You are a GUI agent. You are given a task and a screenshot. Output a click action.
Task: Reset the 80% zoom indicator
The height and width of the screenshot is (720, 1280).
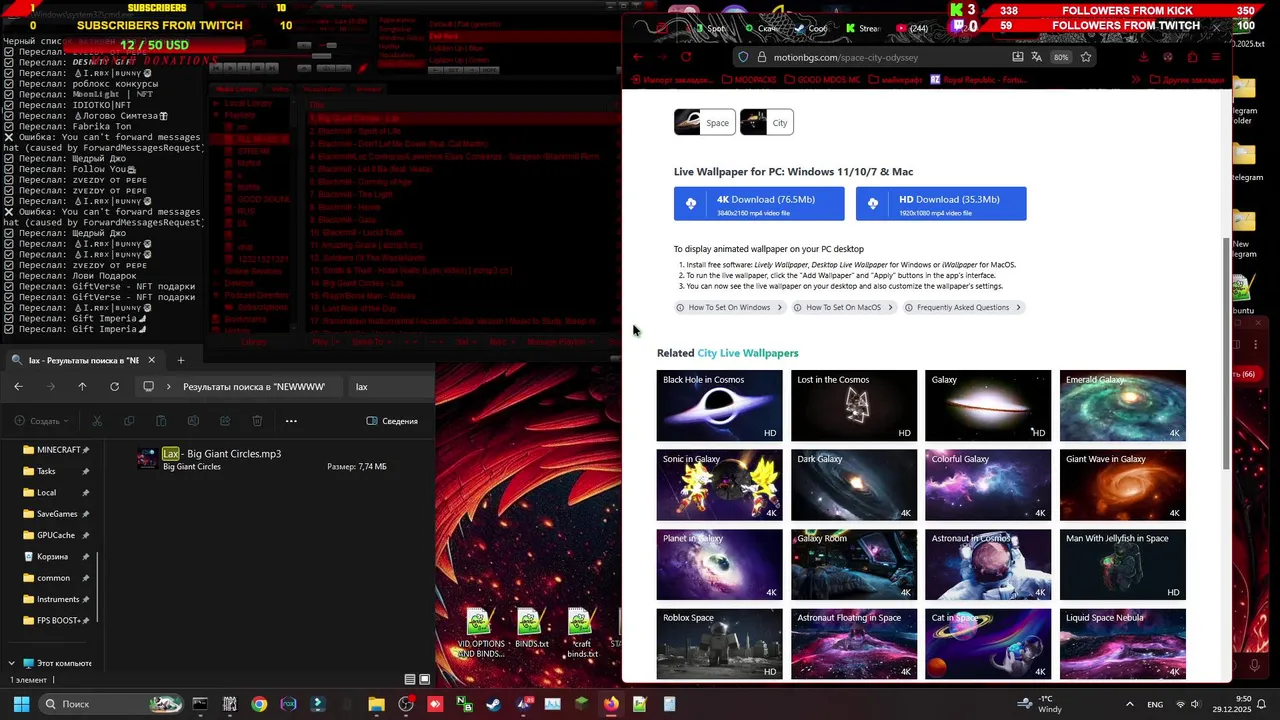(1061, 57)
